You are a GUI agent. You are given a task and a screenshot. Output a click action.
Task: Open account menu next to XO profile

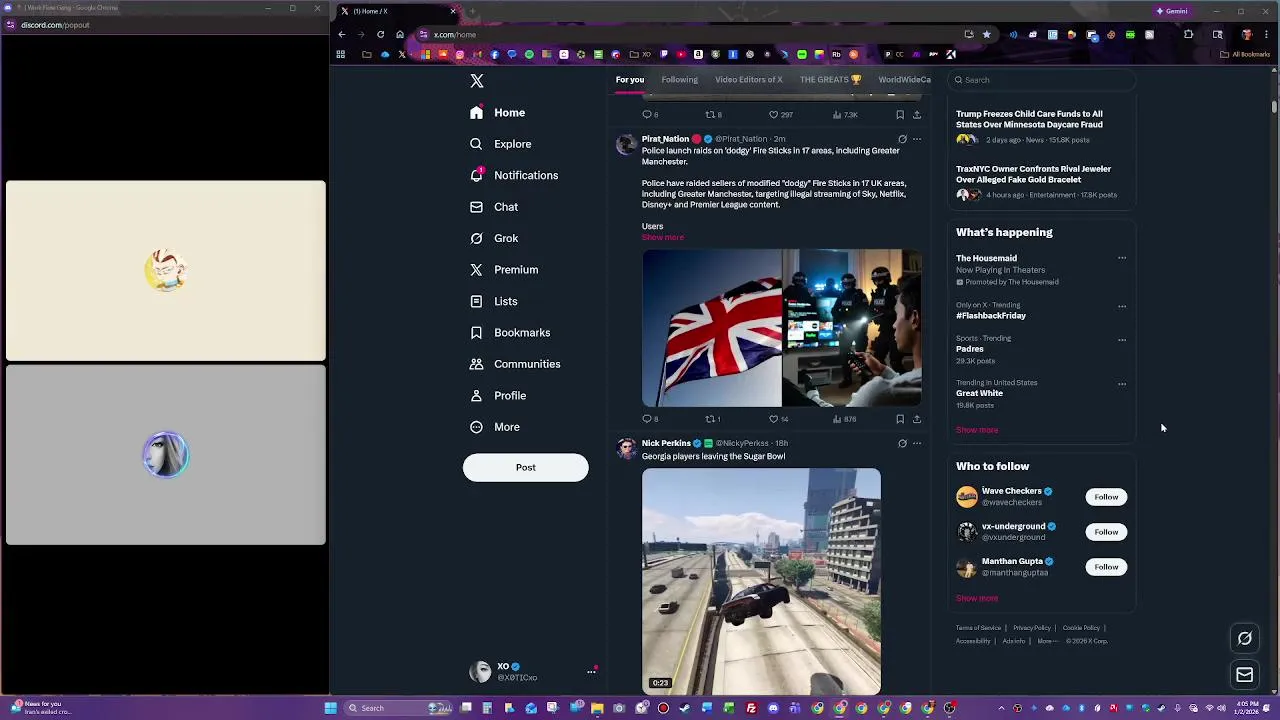click(x=591, y=672)
